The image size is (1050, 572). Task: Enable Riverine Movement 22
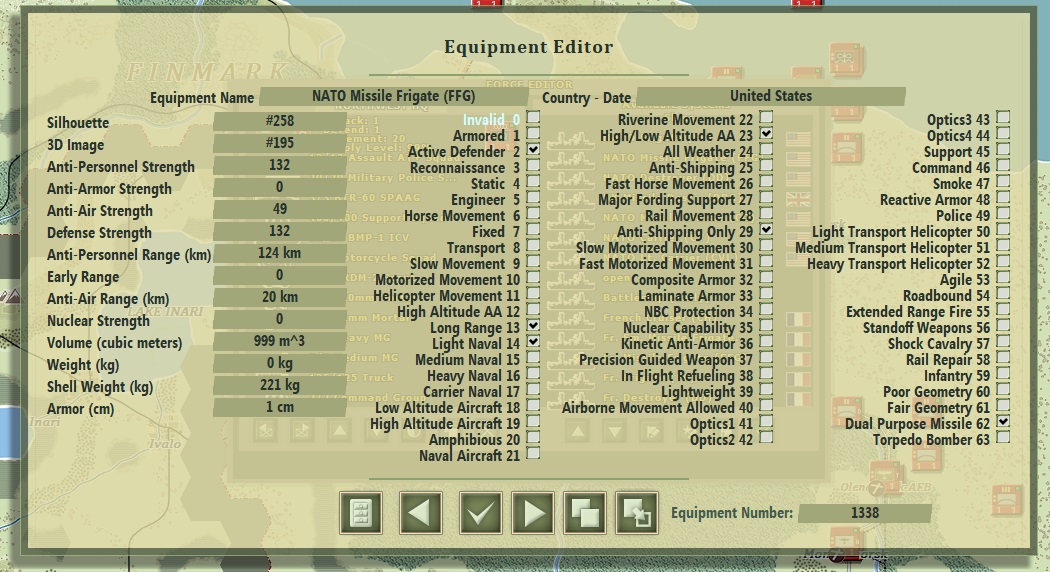(x=766, y=117)
